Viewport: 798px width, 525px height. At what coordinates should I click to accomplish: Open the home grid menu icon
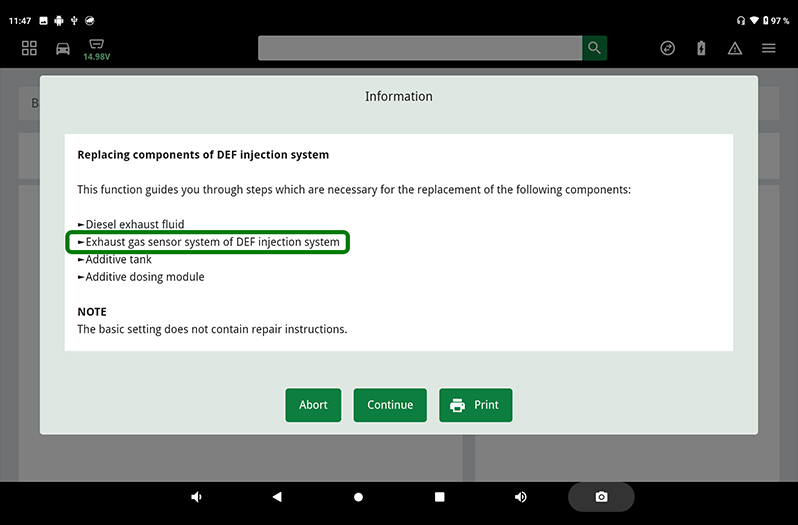coord(29,48)
